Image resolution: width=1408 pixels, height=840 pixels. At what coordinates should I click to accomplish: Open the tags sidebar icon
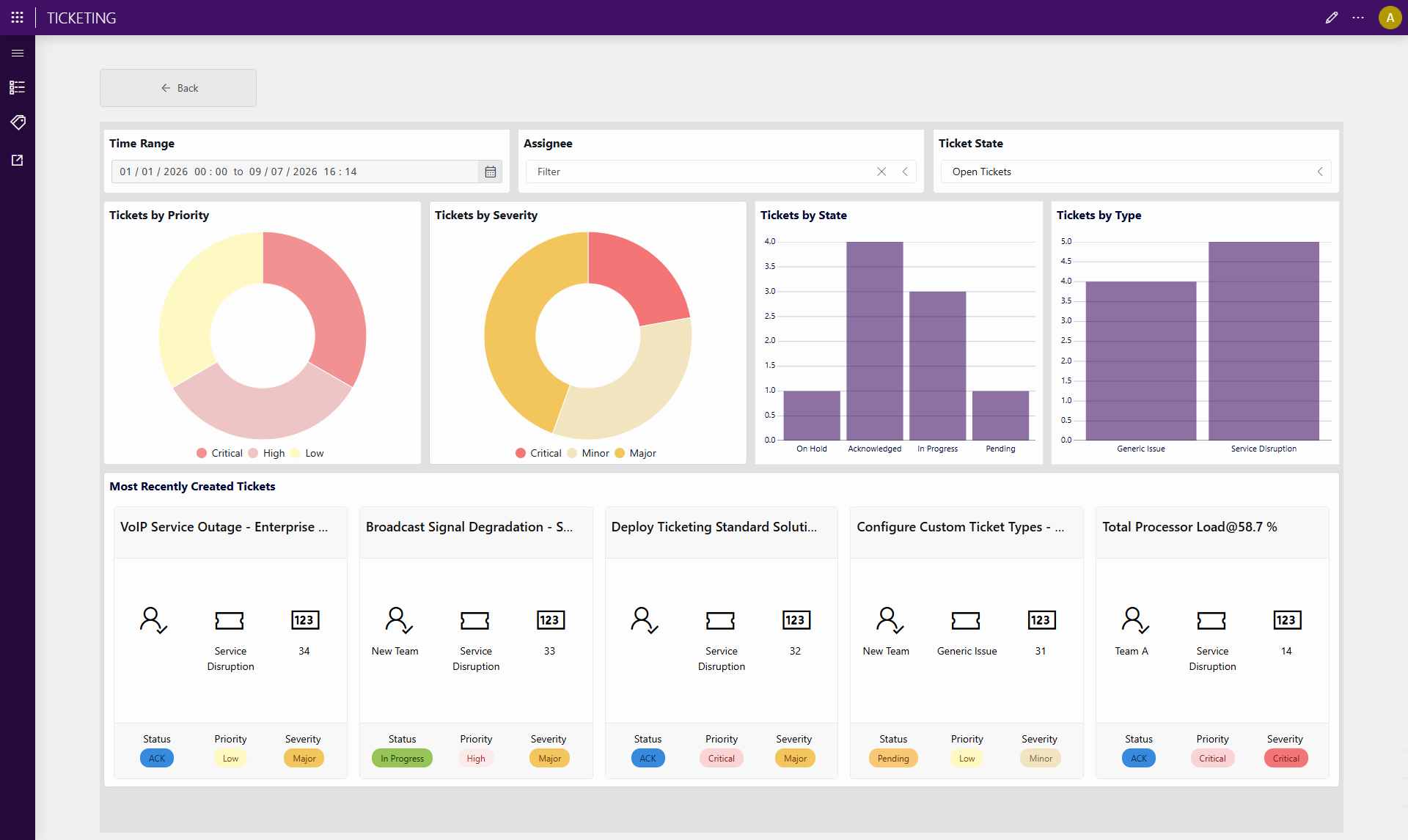(x=18, y=122)
